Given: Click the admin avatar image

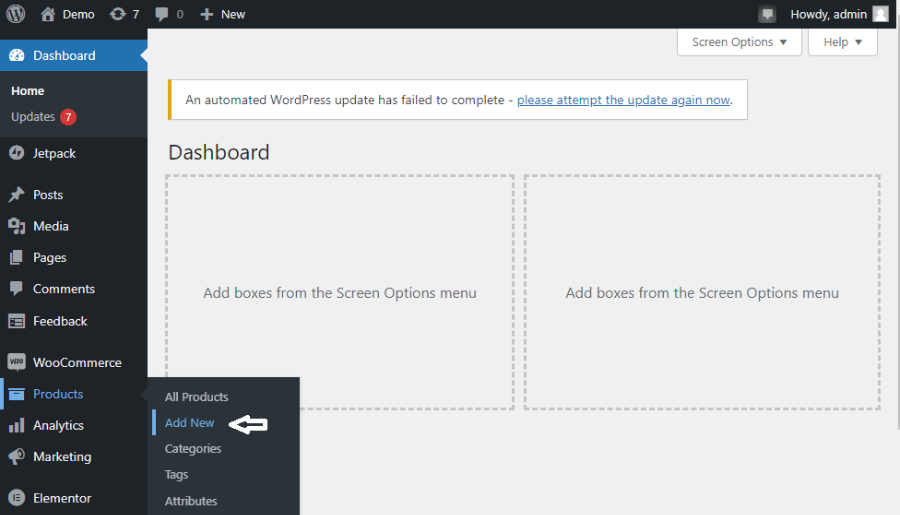Looking at the screenshot, I should [x=880, y=14].
